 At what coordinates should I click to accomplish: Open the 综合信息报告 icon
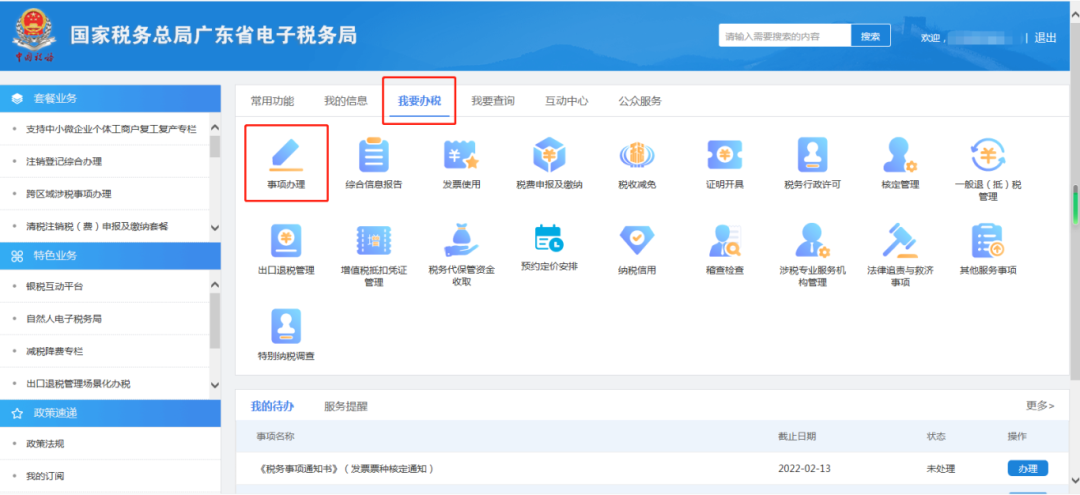point(374,154)
